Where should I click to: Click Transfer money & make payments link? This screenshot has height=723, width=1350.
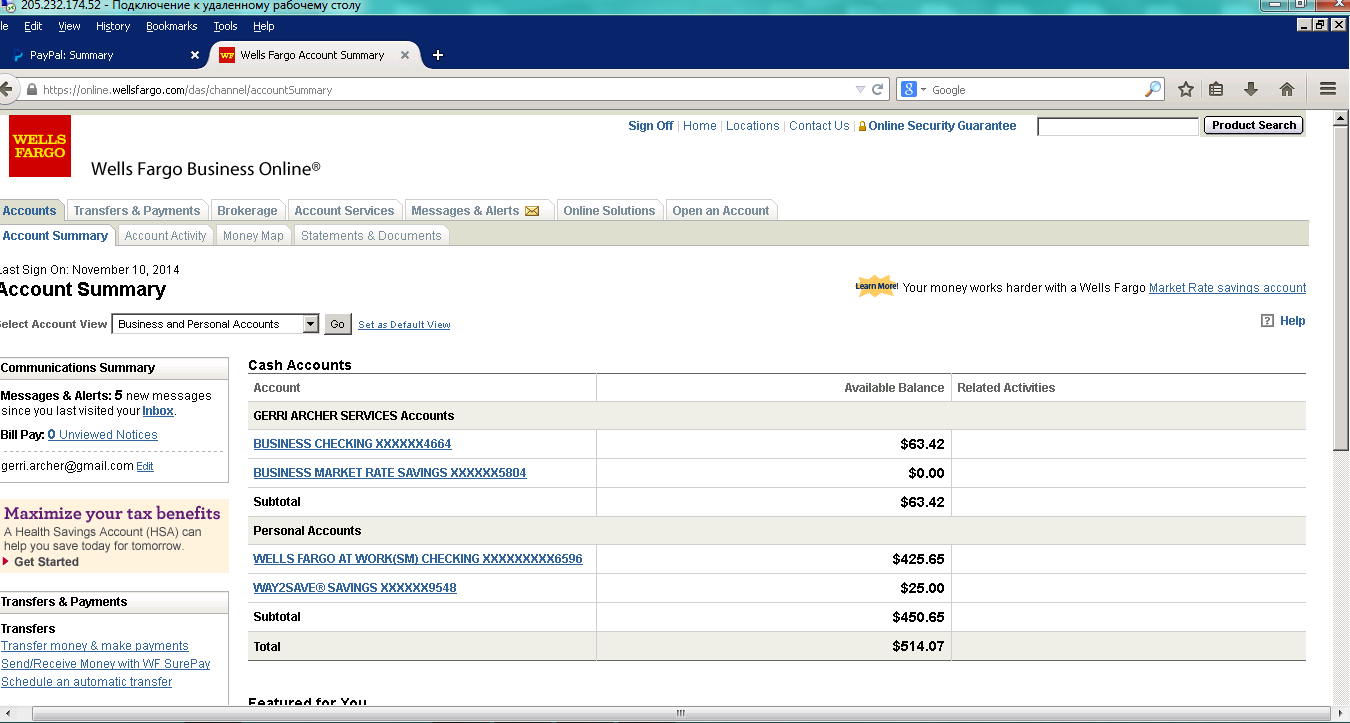click(95, 646)
